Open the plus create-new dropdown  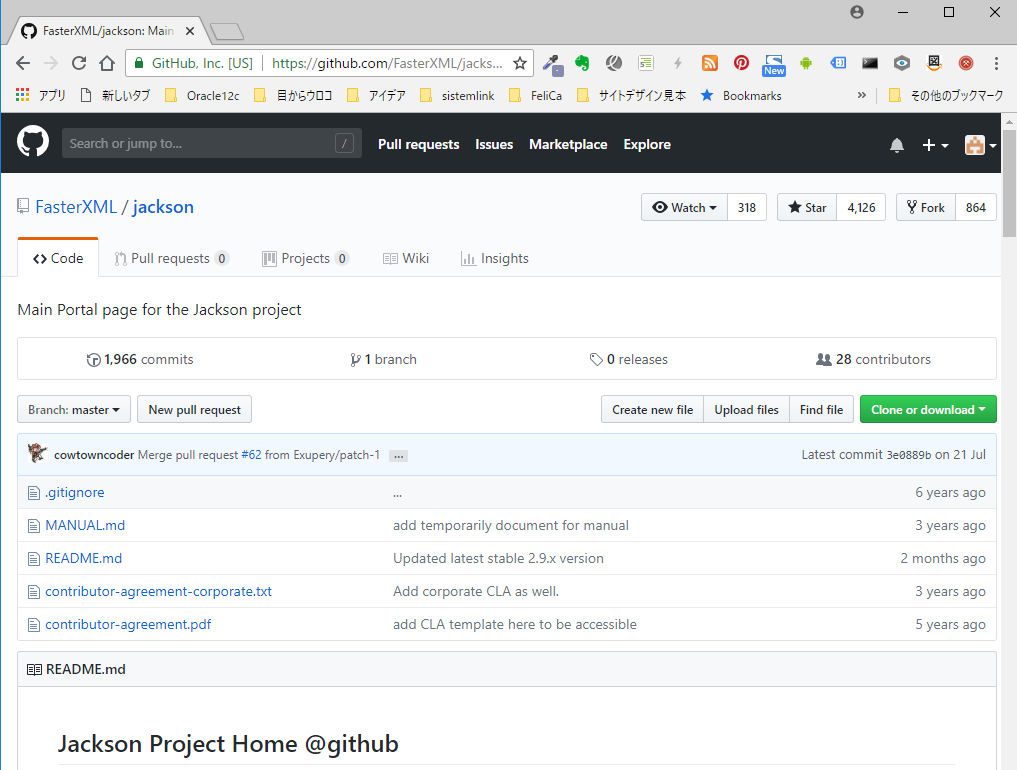(935, 145)
